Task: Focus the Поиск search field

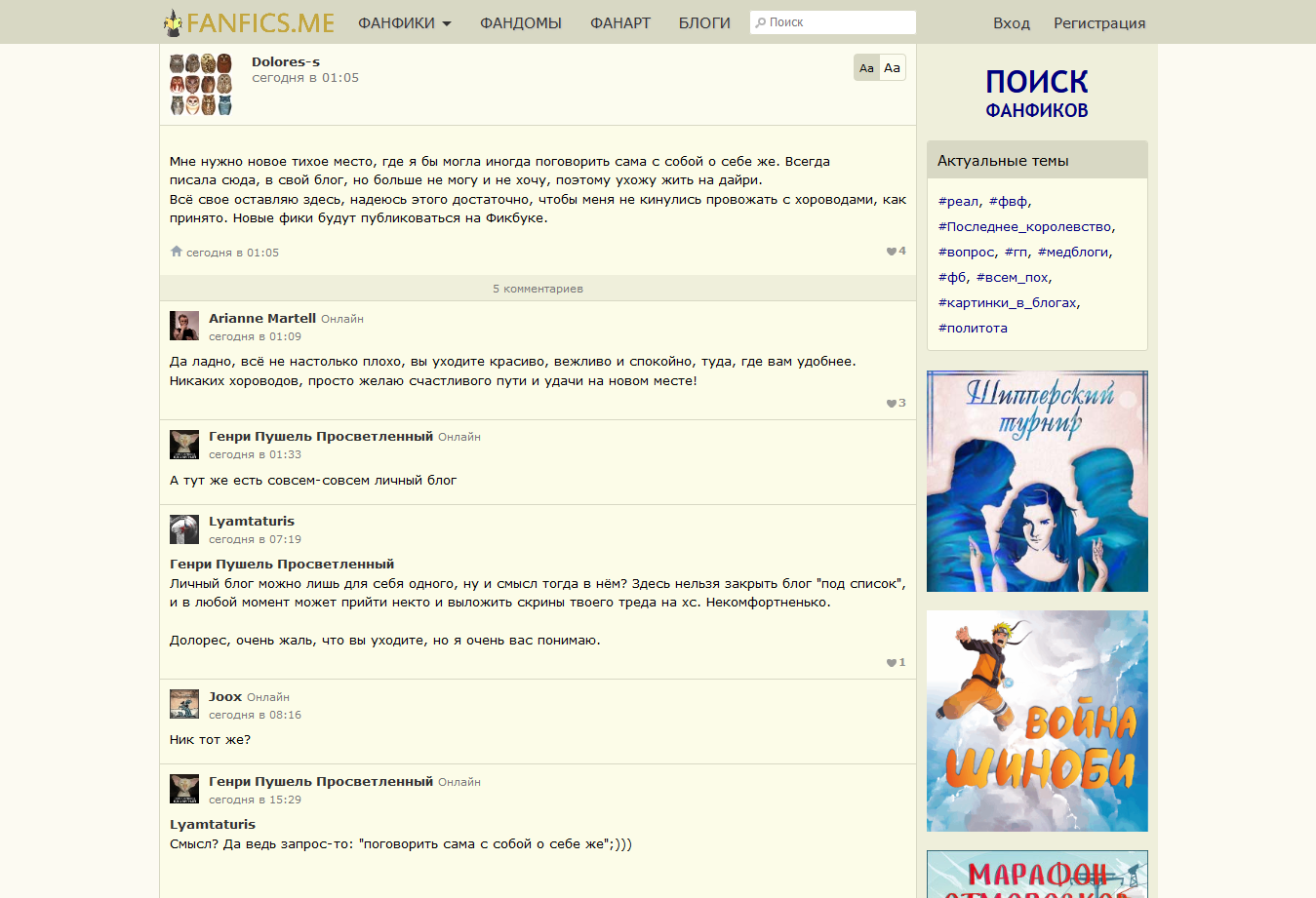Action: pyautogui.click(x=833, y=22)
